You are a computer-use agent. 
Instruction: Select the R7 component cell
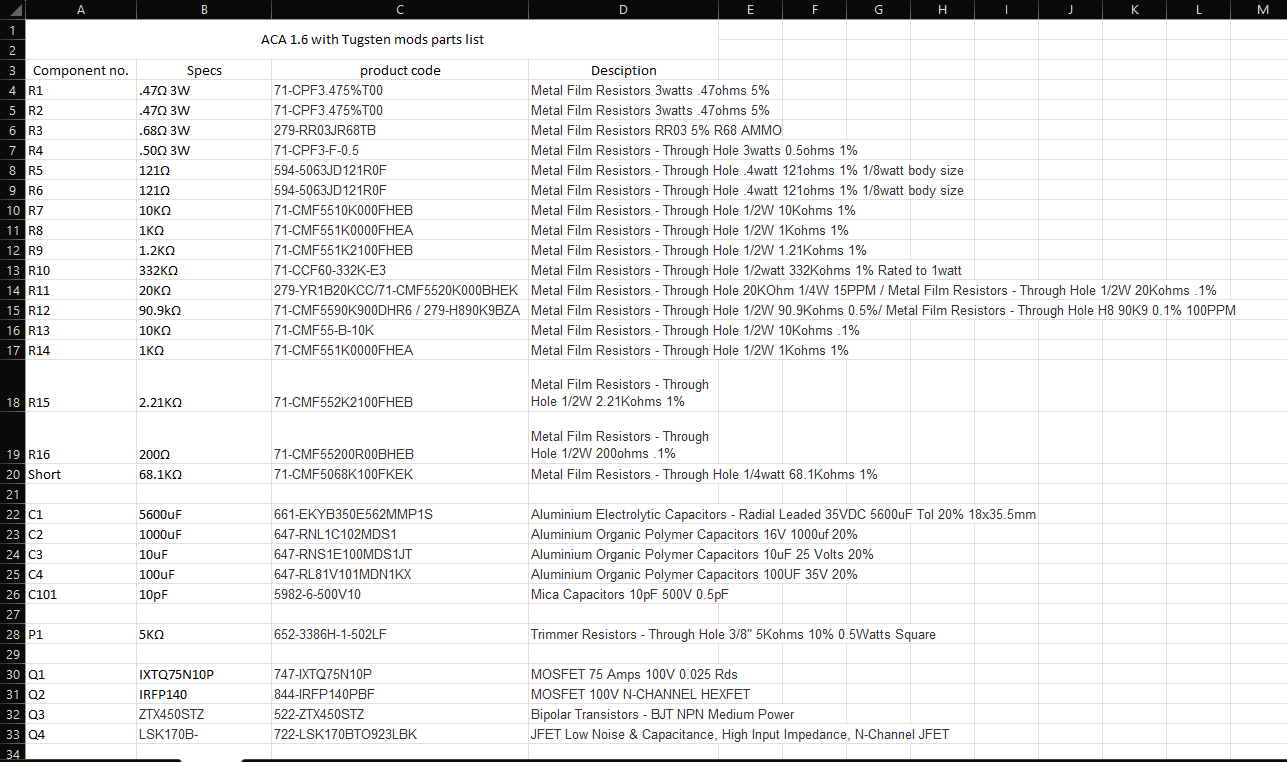pos(80,210)
